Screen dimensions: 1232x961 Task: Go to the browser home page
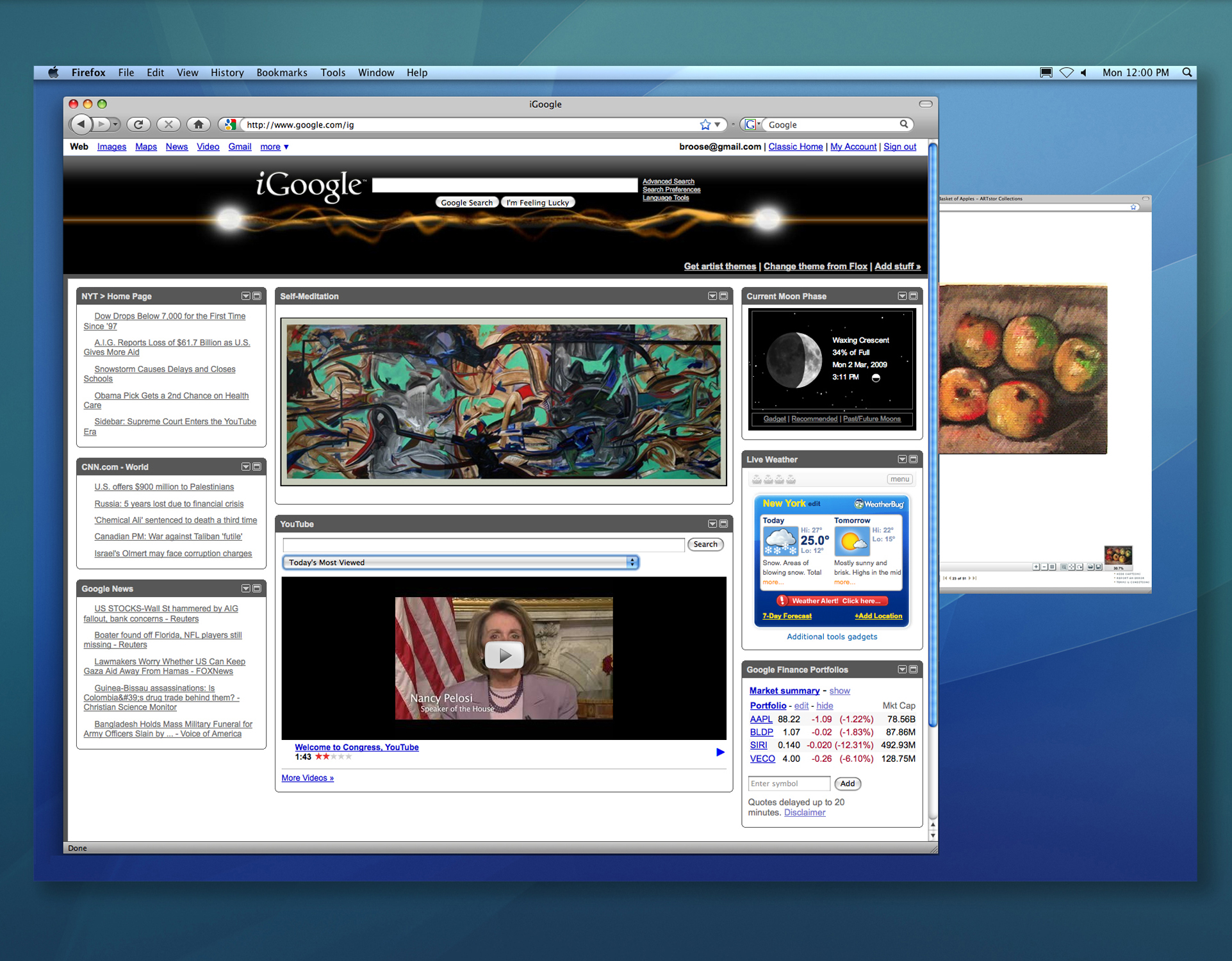point(199,124)
